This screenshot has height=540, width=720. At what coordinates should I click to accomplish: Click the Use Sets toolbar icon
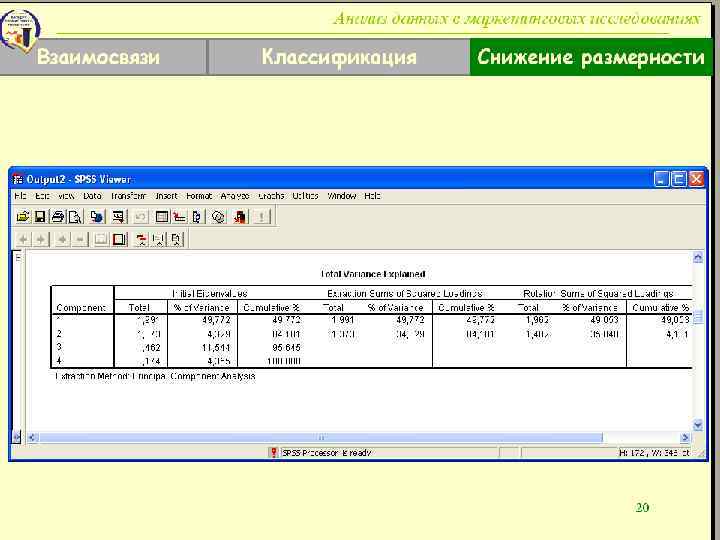[x=219, y=216]
